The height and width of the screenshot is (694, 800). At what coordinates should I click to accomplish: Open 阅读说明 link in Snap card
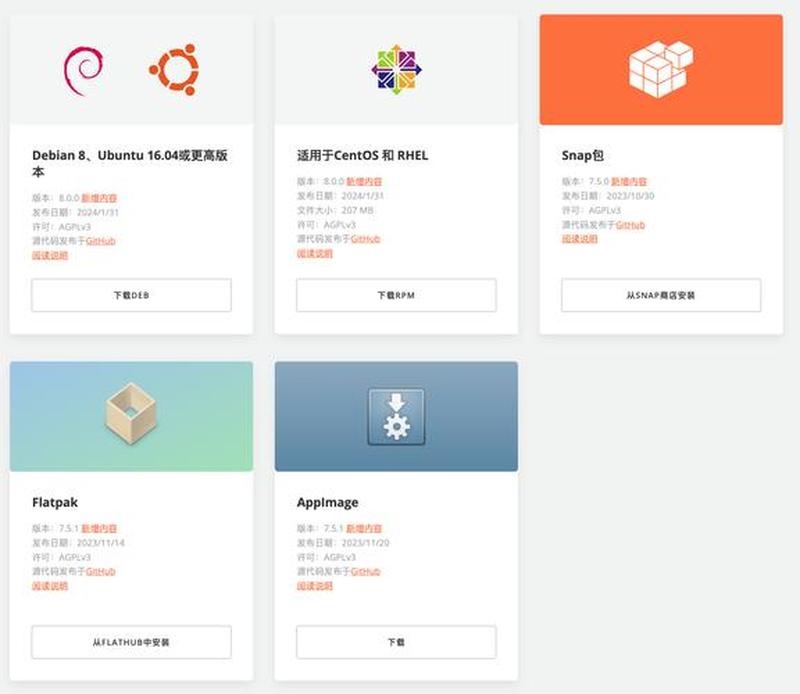point(580,239)
